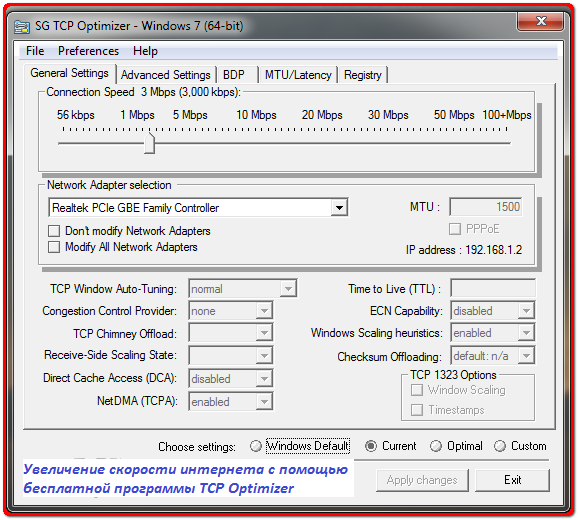Expand NetDMA (TCPA) dropdown

[x=264, y=402]
